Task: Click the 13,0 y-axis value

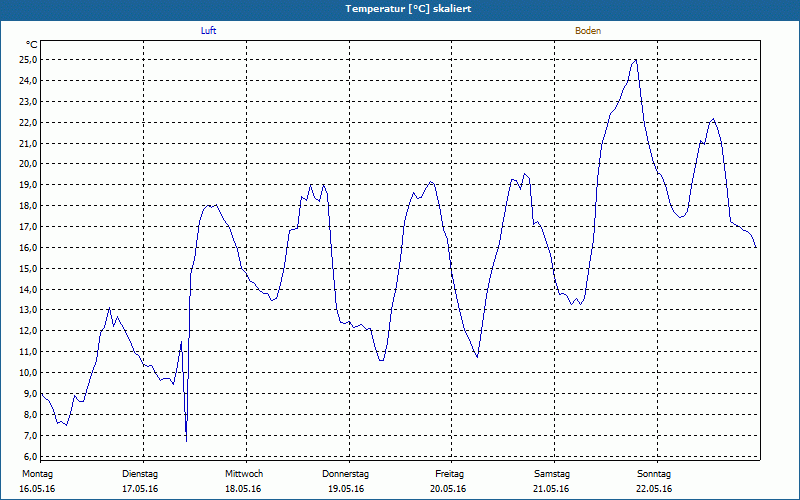Action: point(29,310)
